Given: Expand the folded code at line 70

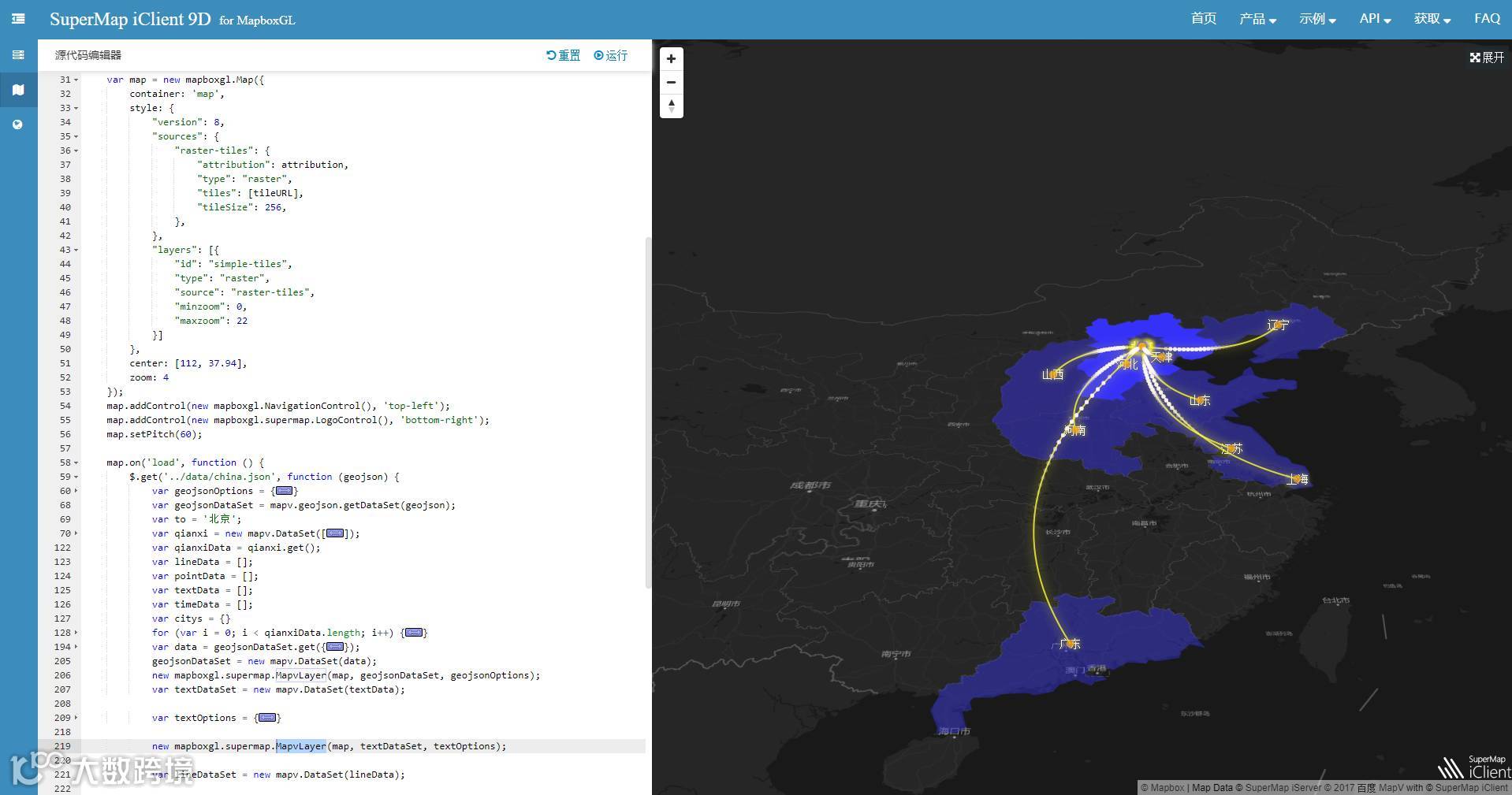Looking at the screenshot, I should pos(76,533).
